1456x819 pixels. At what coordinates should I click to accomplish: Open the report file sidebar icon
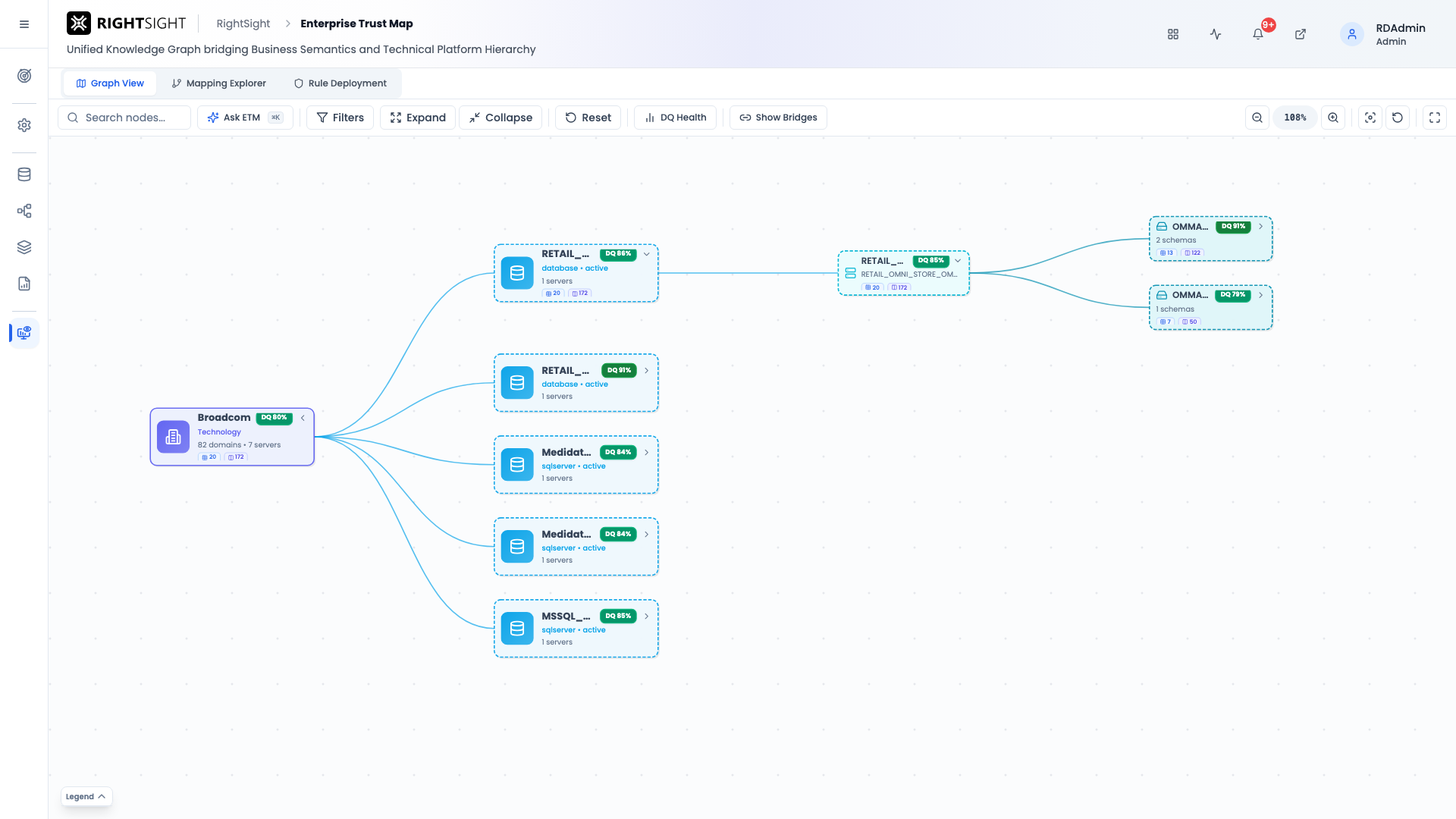(24, 284)
